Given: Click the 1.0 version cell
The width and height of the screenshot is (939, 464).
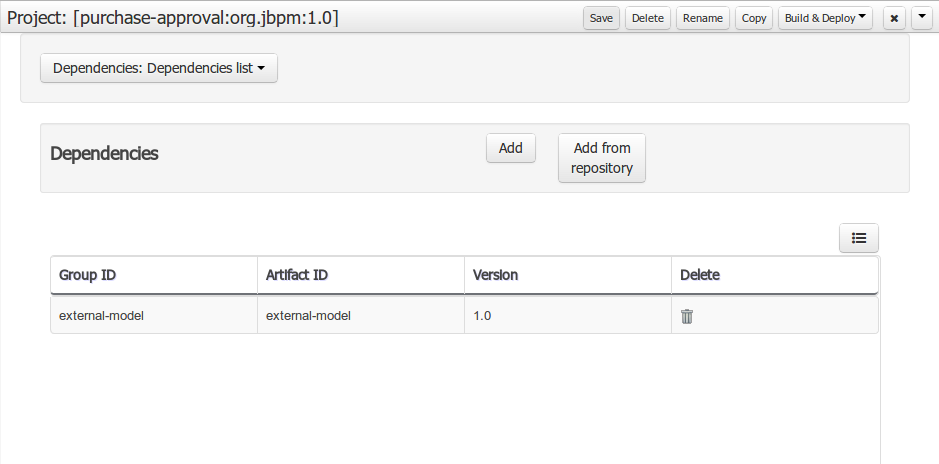Looking at the screenshot, I should click(x=482, y=316).
